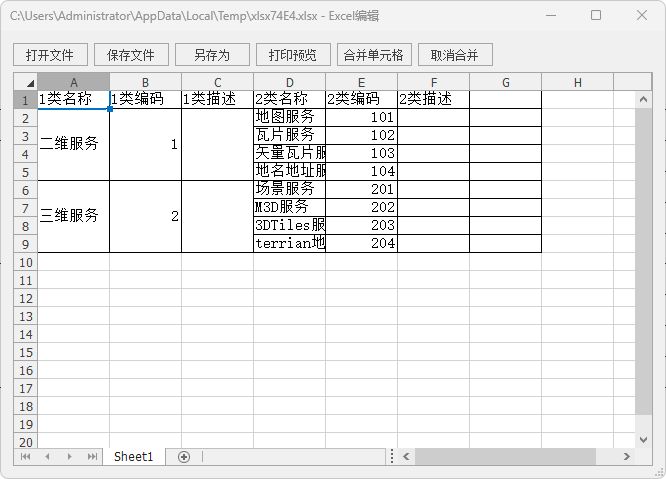Go to next sheet tab arrow
This screenshot has height=479, width=666.
click(x=69, y=457)
